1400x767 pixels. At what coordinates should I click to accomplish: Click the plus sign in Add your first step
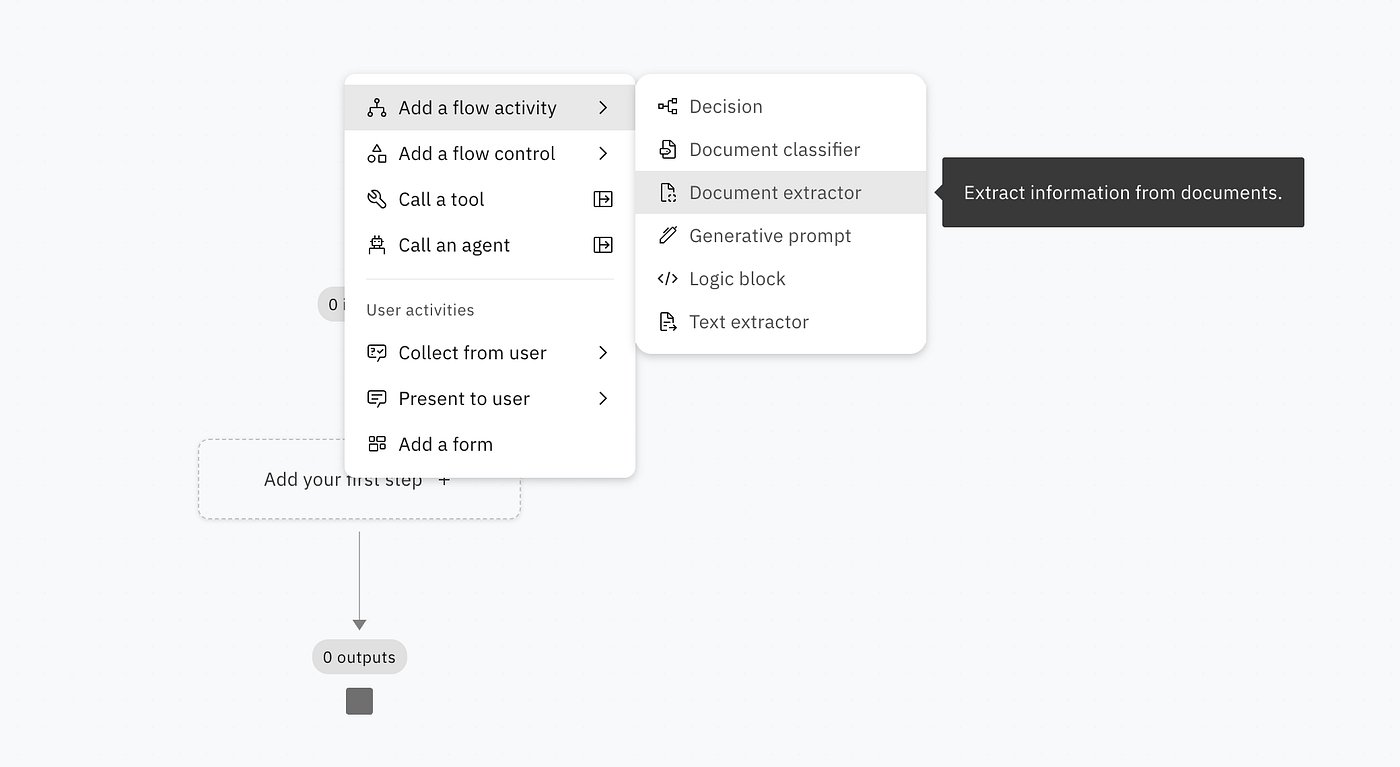[x=444, y=480]
